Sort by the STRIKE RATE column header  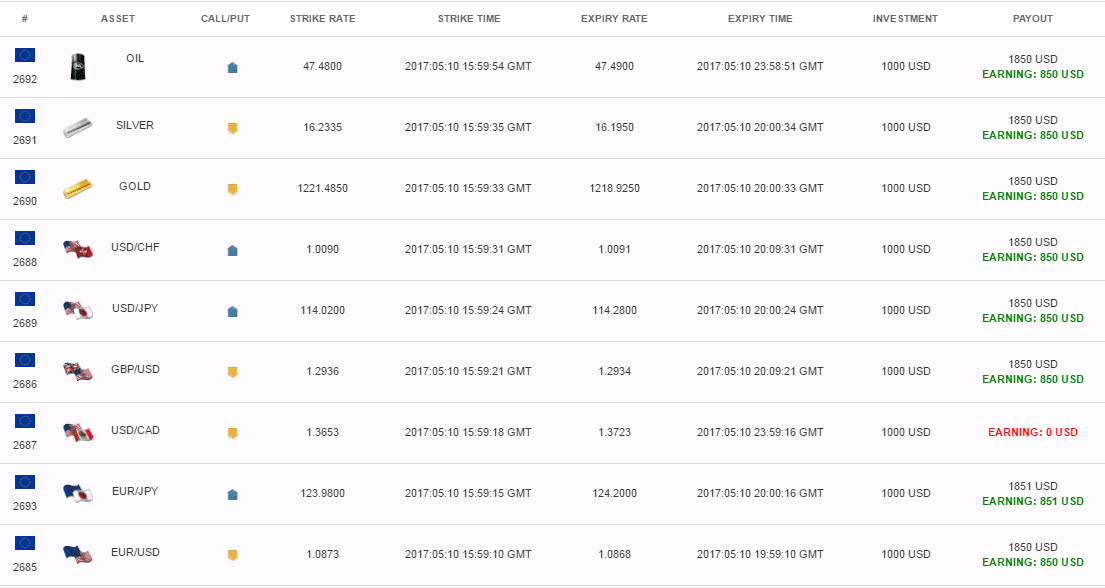323,19
